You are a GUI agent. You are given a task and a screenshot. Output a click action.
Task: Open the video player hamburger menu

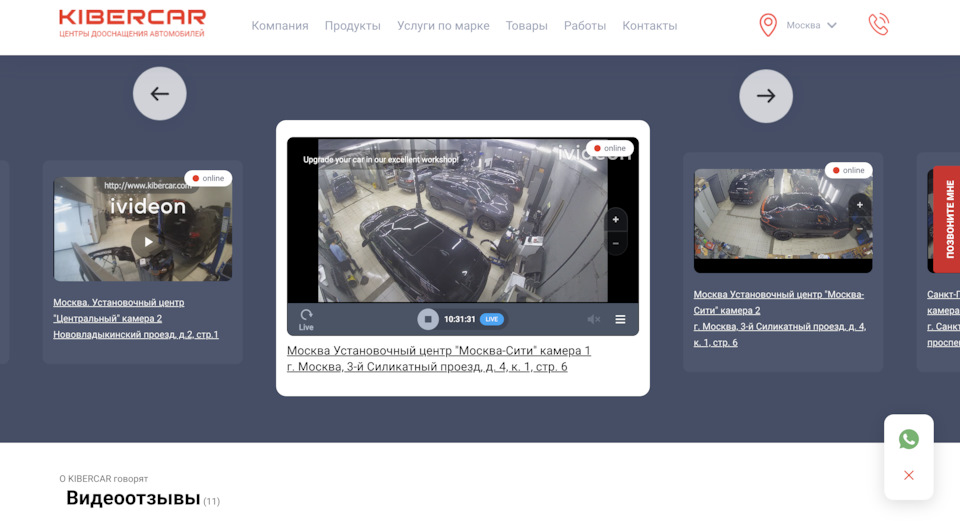[620, 319]
